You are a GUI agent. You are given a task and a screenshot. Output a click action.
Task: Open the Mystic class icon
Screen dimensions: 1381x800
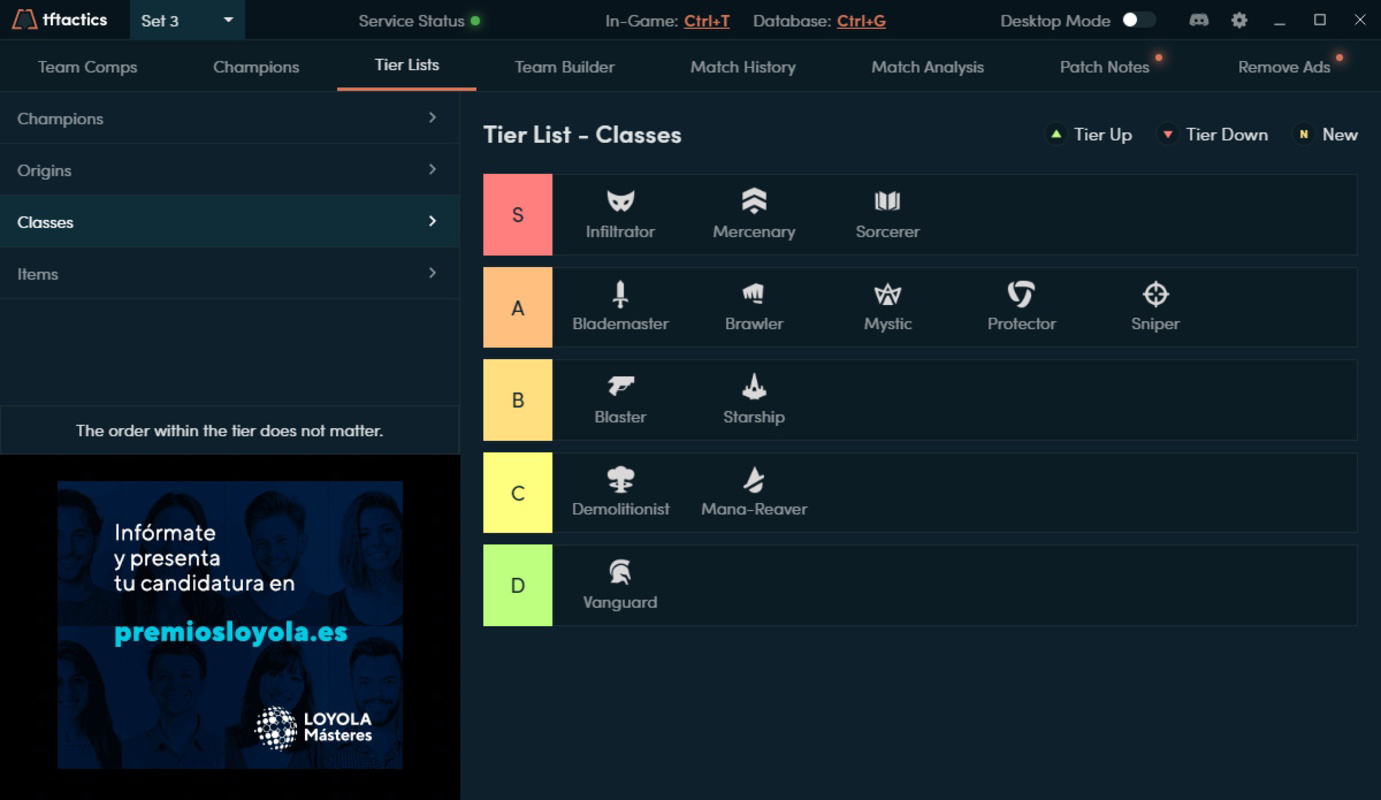coord(887,294)
